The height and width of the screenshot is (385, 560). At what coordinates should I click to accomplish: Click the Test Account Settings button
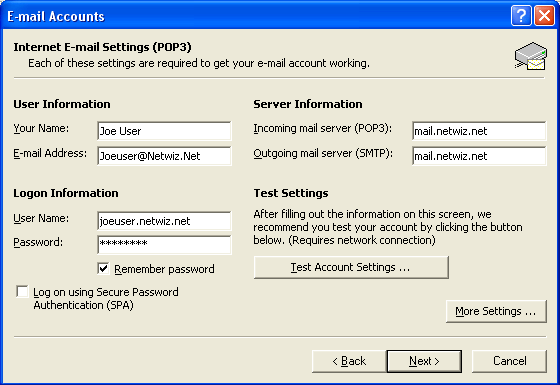tap(351, 267)
